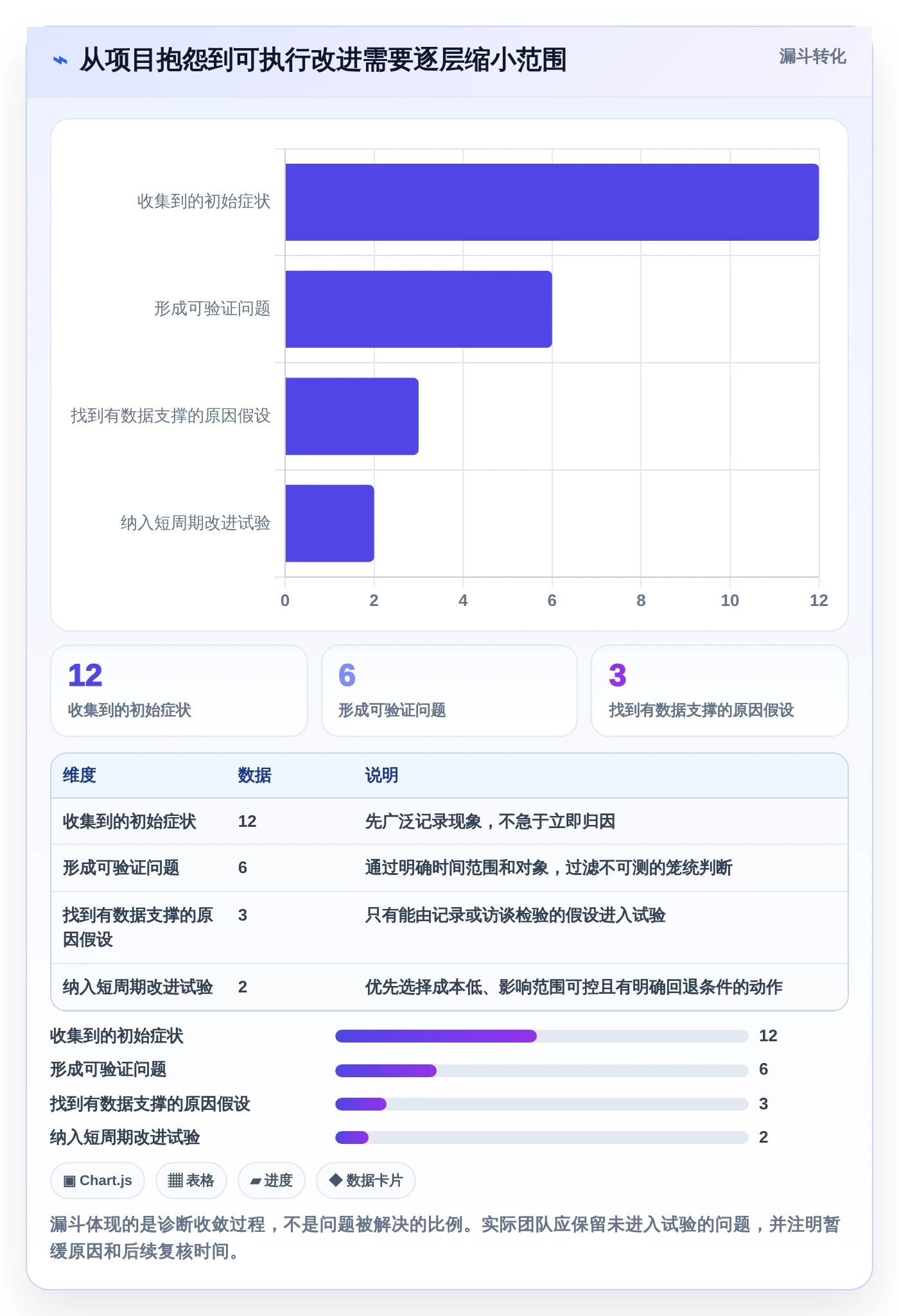899x1316 pixels.
Task: Open the data card showing 6
Action: [449, 691]
